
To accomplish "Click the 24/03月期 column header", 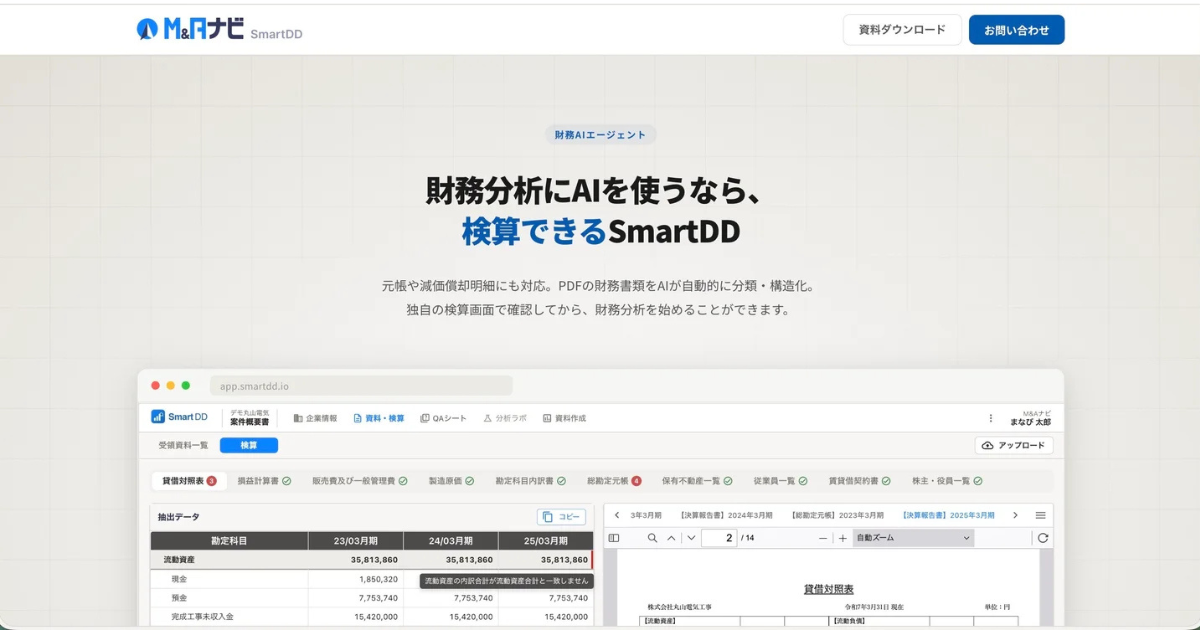I will point(450,541).
